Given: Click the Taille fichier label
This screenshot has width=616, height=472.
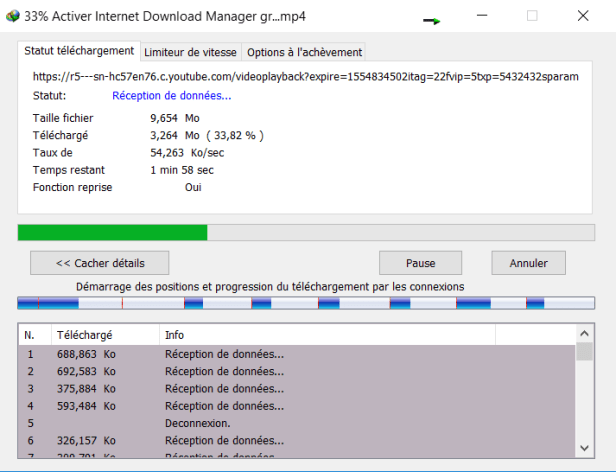Looking at the screenshot, I should click(63, 118).
